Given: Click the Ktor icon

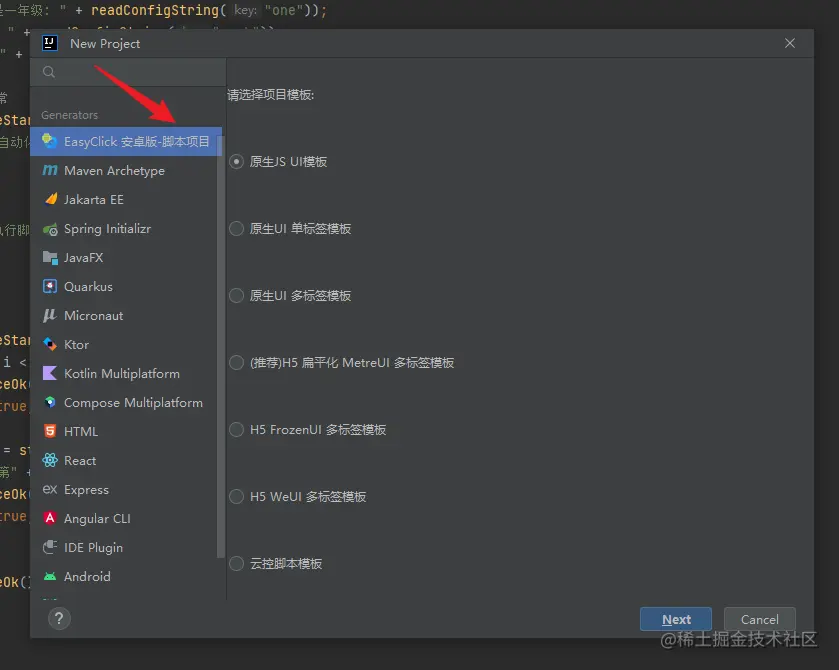Looking at the screenshot, I should click(50, 344).
